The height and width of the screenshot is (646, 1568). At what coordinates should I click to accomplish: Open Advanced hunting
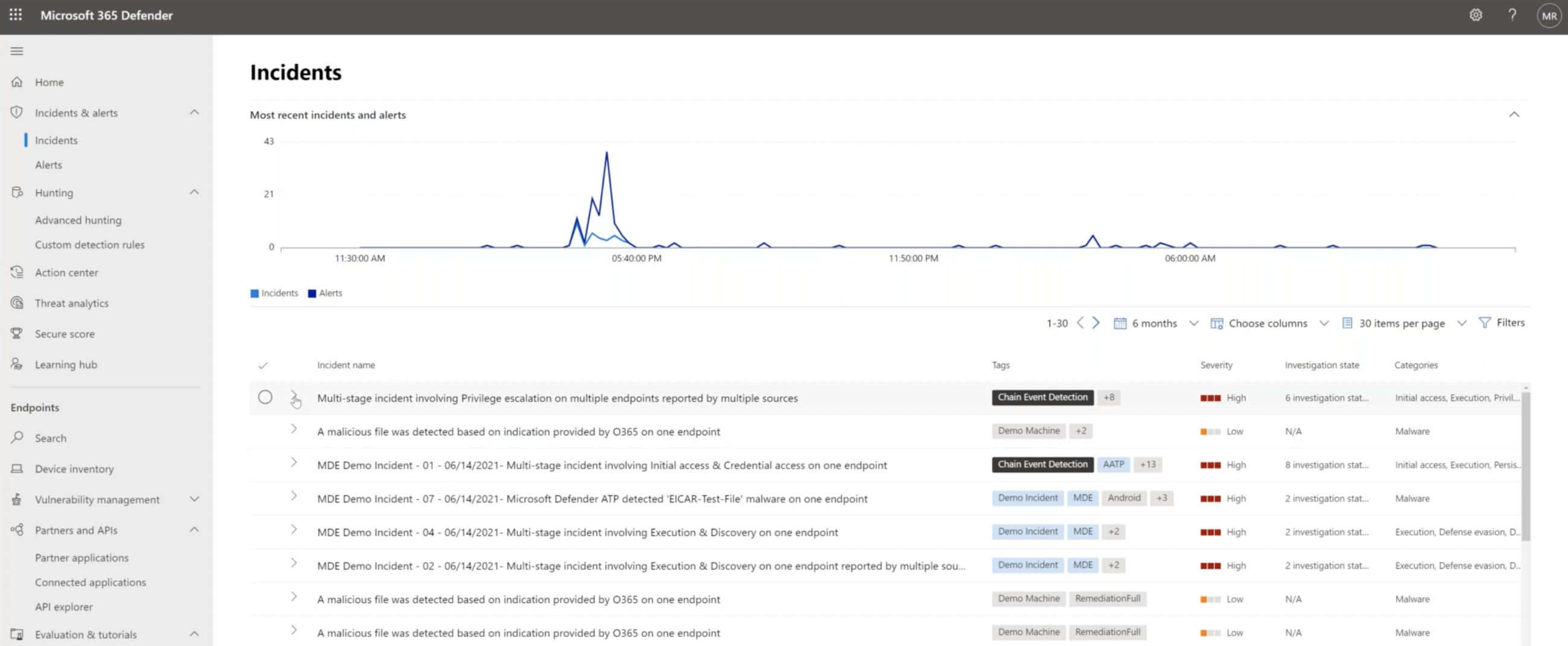[78, 220]
